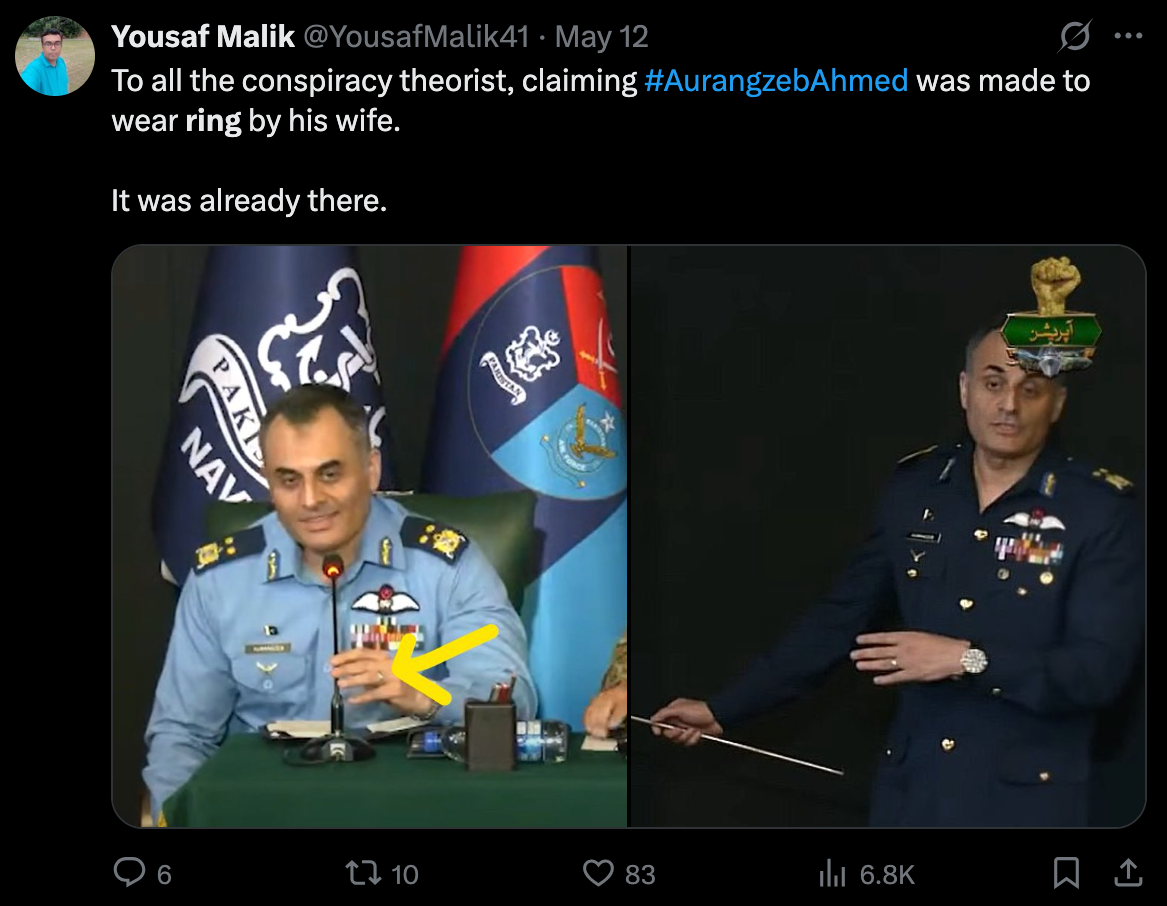Open the reply composer via the speech bubble icon
Viewport: 1167px width, 906px height.
tap(130, 873)
